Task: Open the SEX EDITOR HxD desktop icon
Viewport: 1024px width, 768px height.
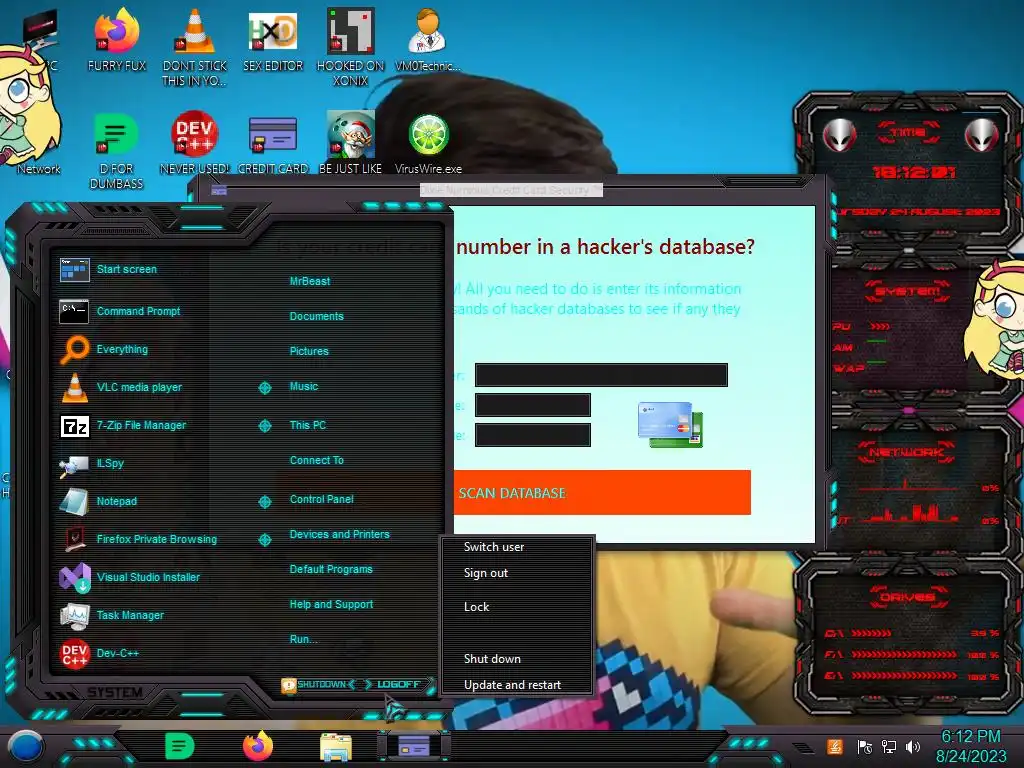Action: (273, 40)
